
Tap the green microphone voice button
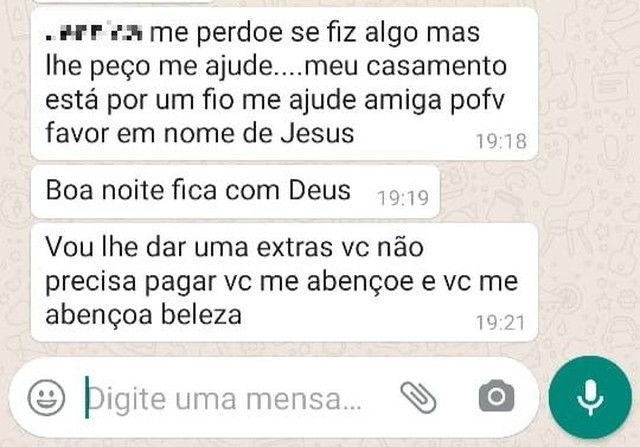(590, 398)
